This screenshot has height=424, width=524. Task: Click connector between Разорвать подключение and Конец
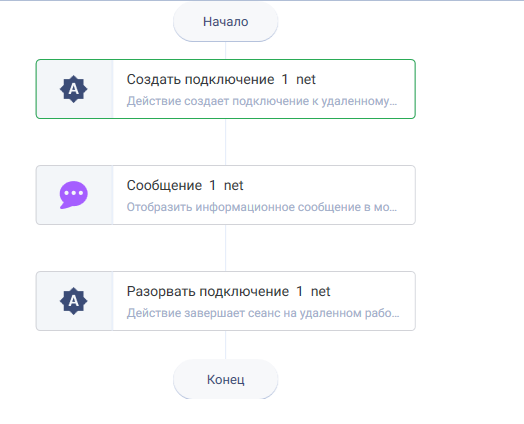(x=226, y=345)
